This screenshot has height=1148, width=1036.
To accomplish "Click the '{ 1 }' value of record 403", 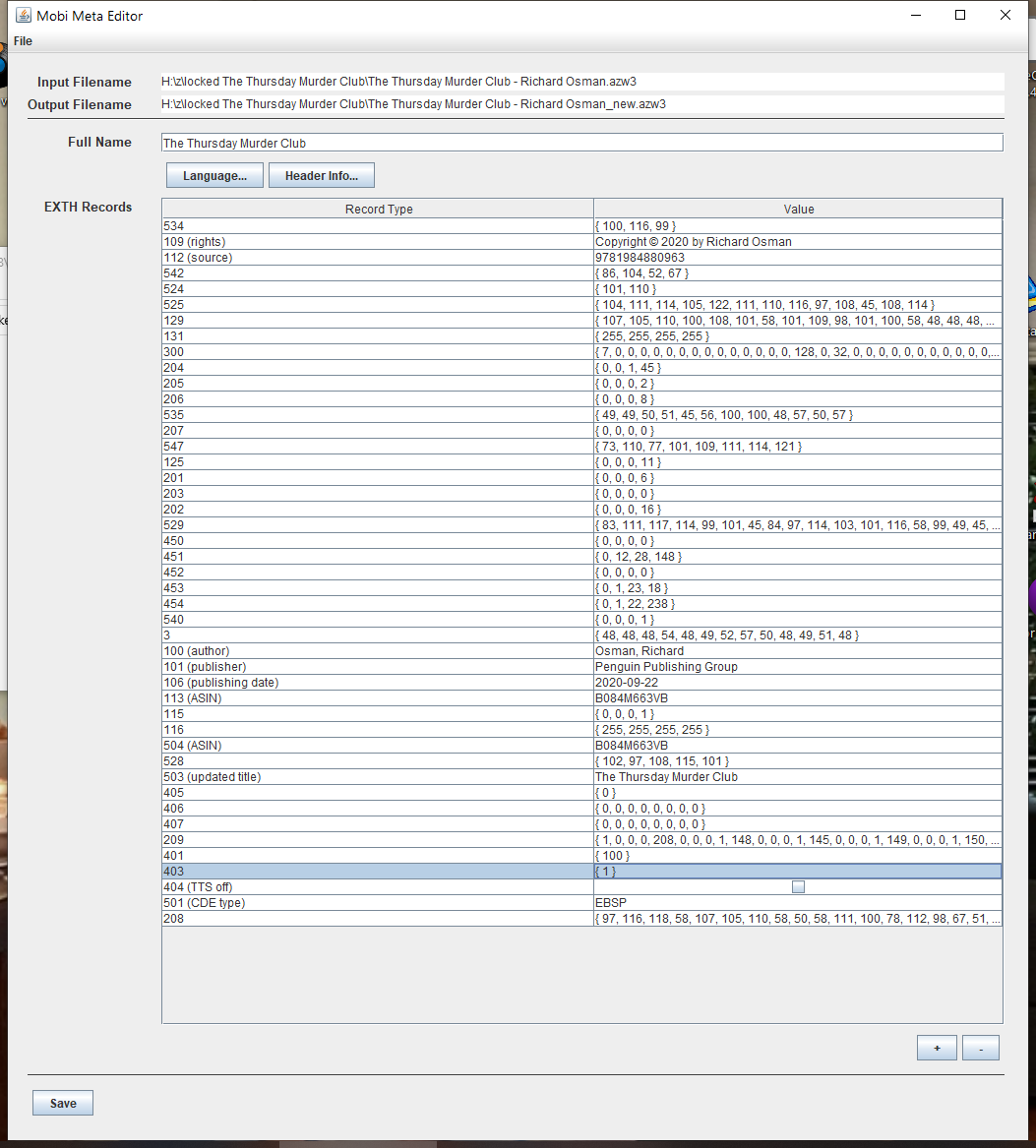I will coord(605,872).
